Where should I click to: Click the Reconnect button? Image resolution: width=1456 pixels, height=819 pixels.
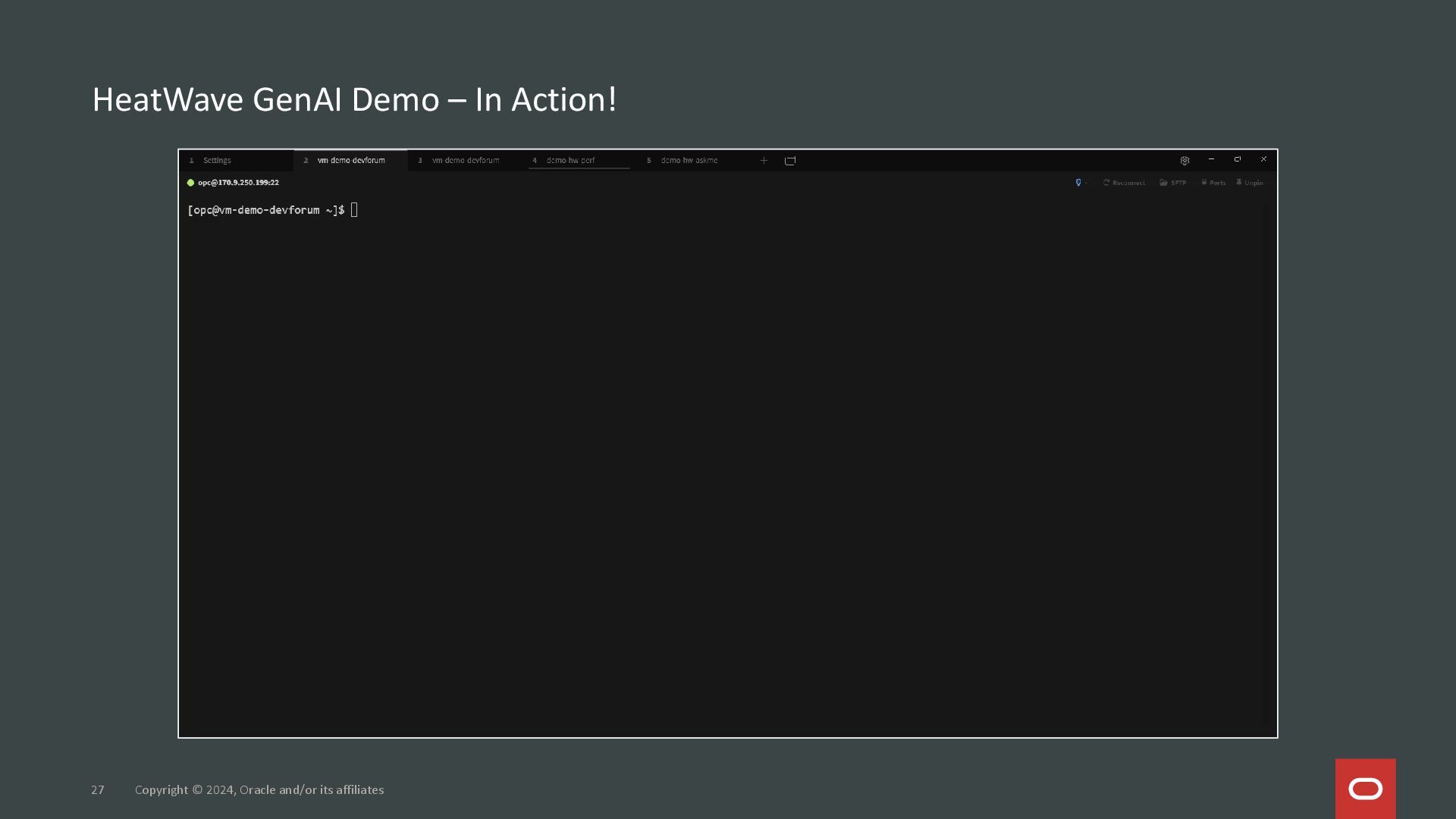pyautogui.click(x=1124, y=183)
